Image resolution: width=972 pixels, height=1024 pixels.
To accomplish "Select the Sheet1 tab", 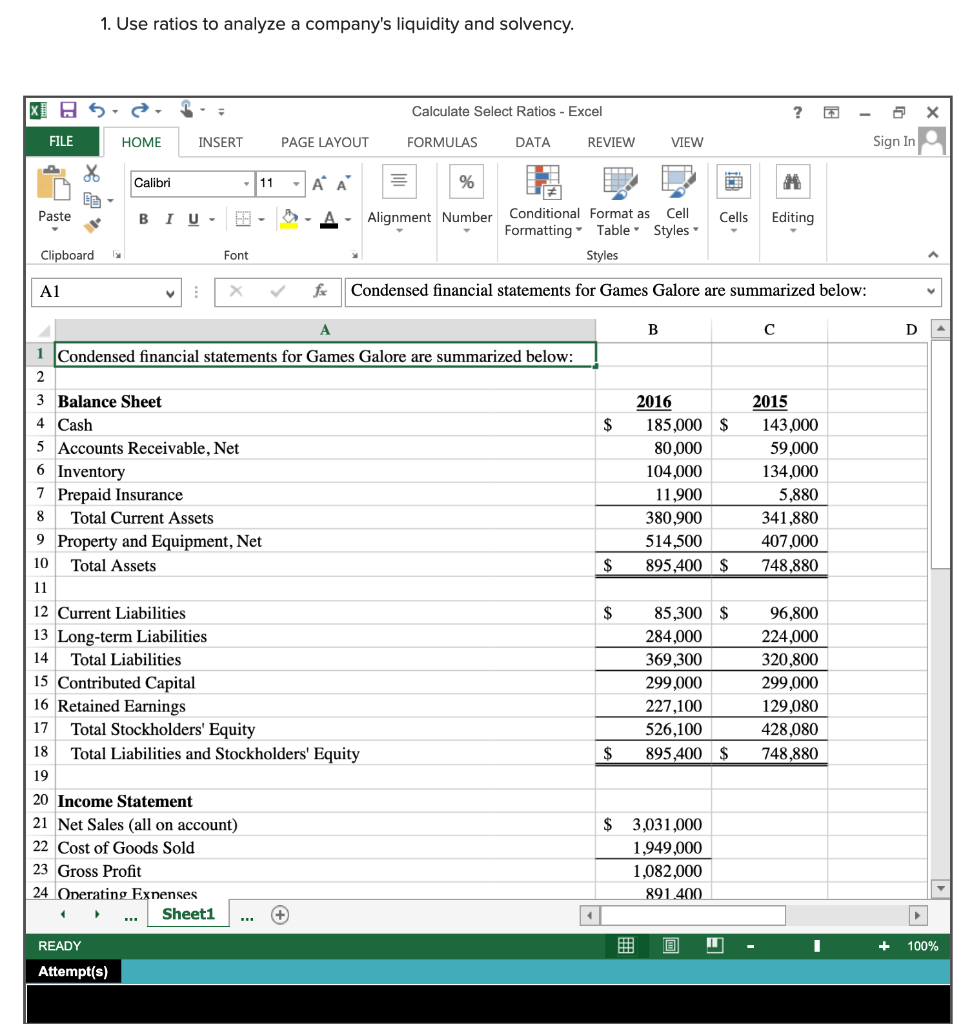I will pos(186,913).
